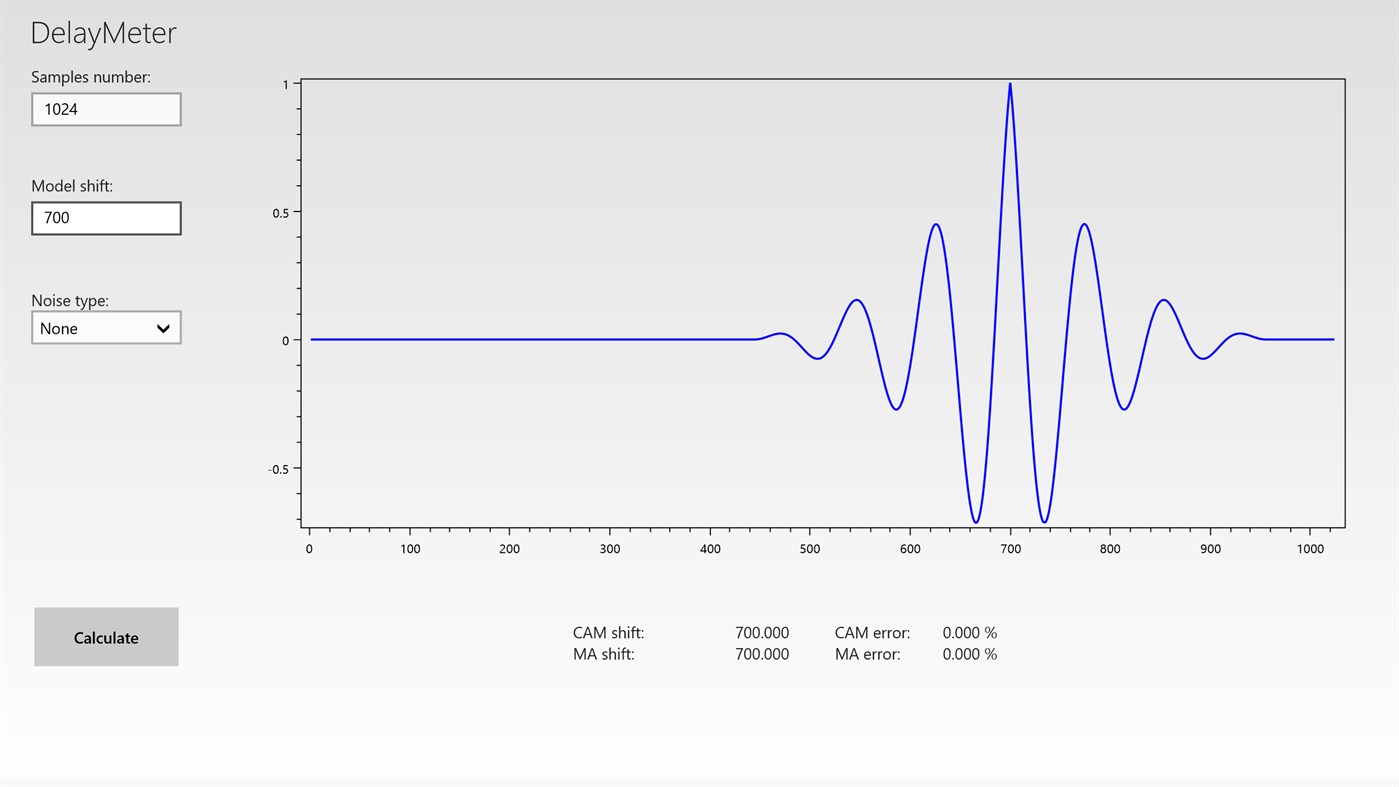
Task: Click the "Noise type:" label
Action: (x=69, y=299)
